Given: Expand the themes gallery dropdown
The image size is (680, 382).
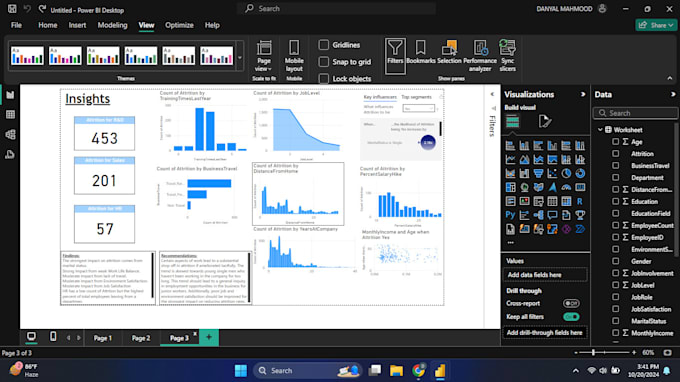Looking at the screenshot, I should pyautogui.click(x=240, y=57).
